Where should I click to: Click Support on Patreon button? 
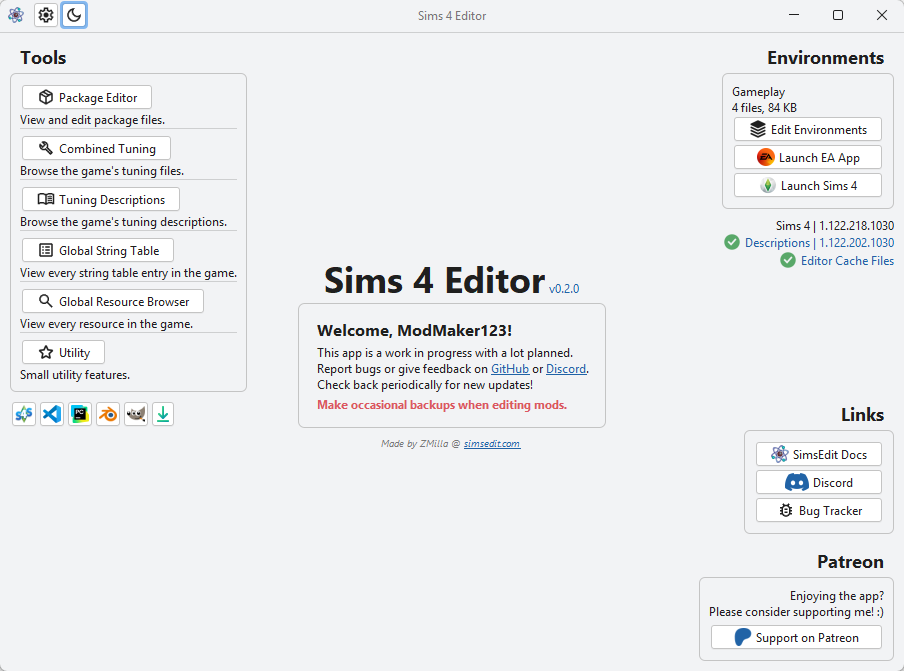[x=796, y=638]
